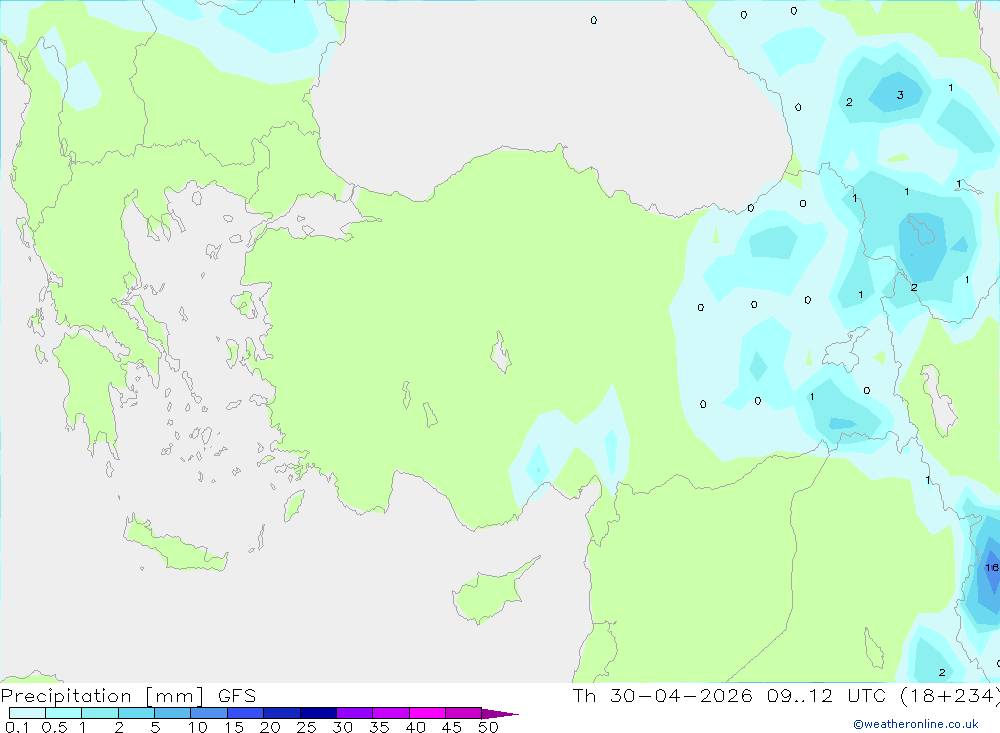Click legend label '50'
Image resolution: width=1000 pixels, height=733 pixels.
(x=489, y=727)
